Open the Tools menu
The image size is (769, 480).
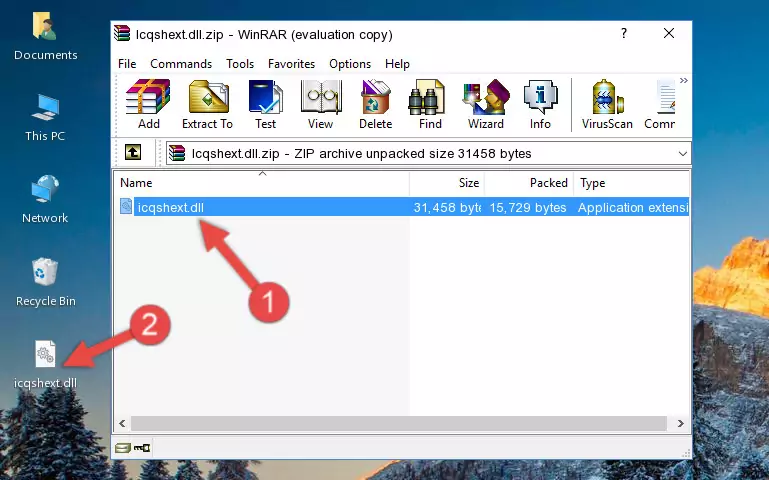pos(240,64)
